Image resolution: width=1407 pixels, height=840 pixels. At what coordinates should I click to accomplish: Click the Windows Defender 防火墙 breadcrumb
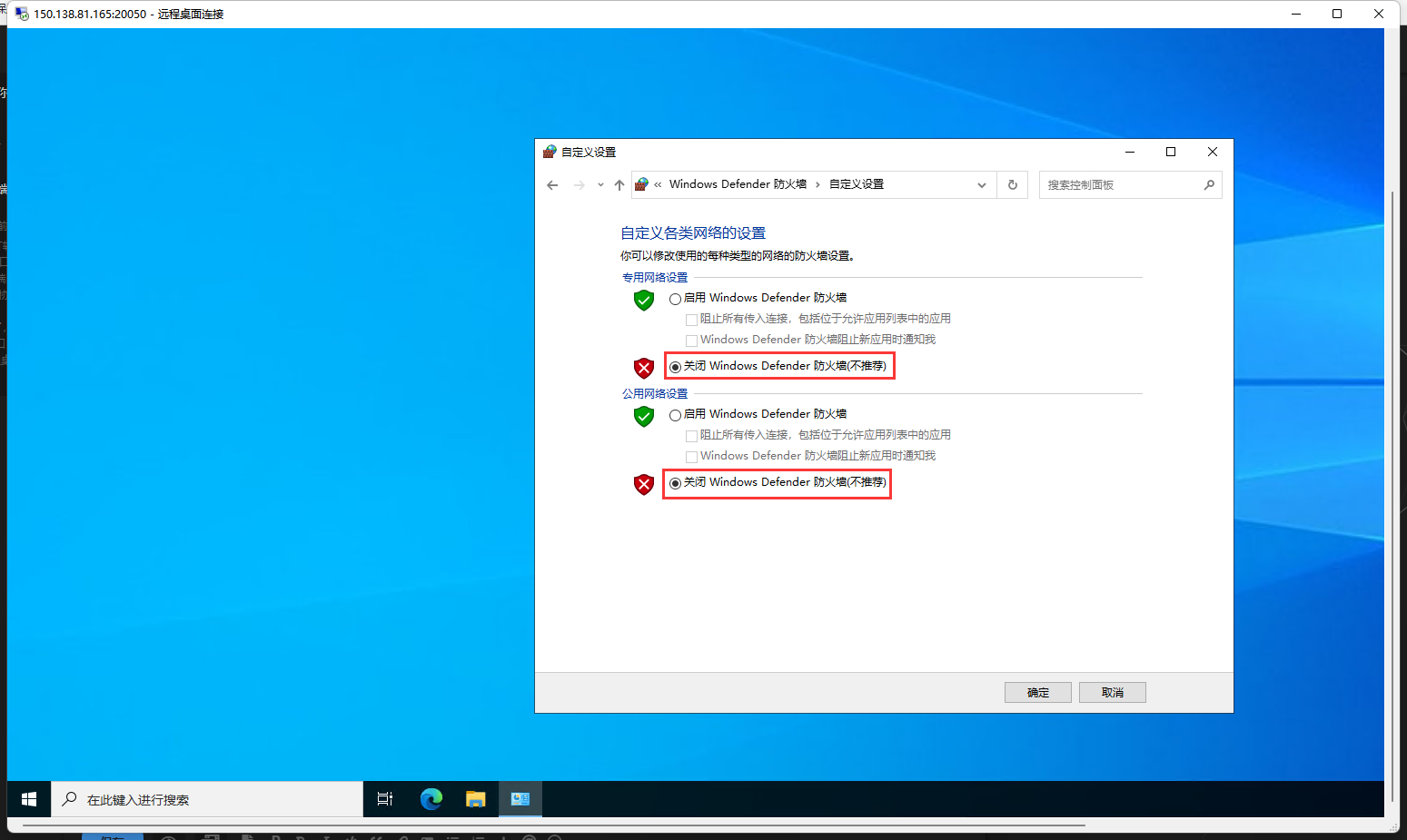pyautogui.click(x=738, y=184)
